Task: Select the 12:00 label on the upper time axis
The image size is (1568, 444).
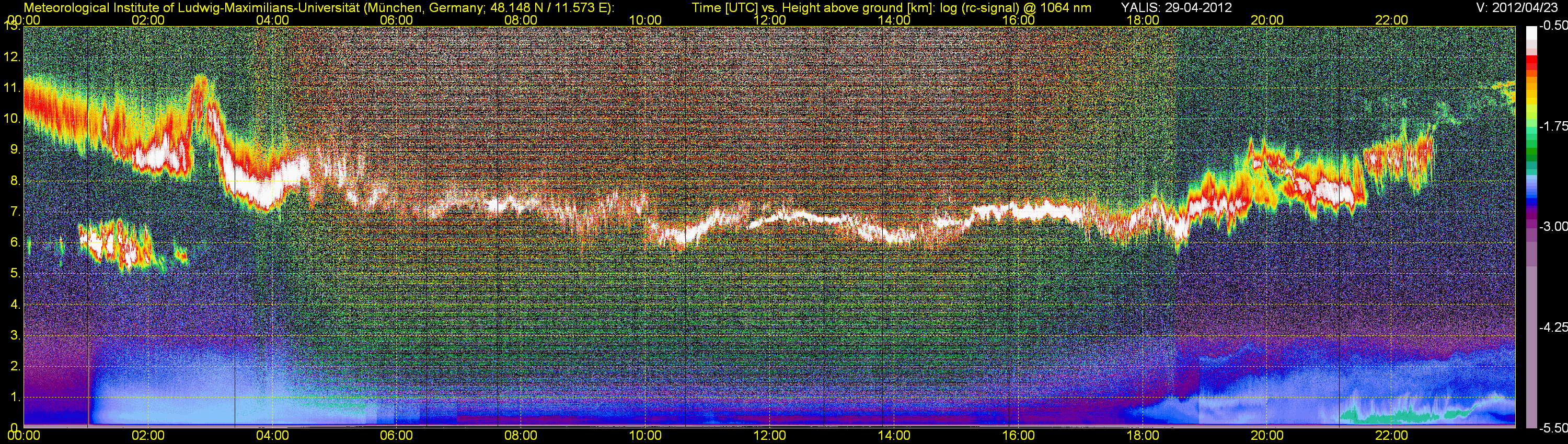Action: click(770, 20)
